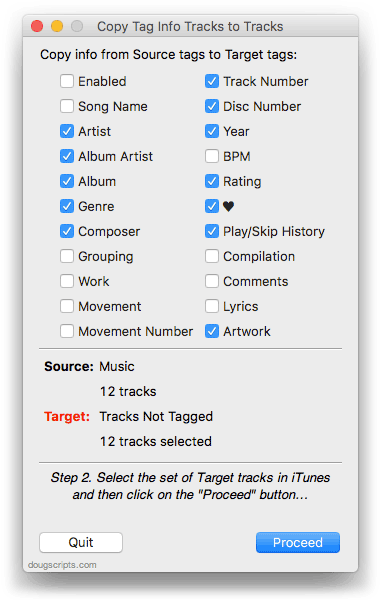Check the Song Name option
The height and width of the screenshot is (600, 380).
click(x=67, y=106)
